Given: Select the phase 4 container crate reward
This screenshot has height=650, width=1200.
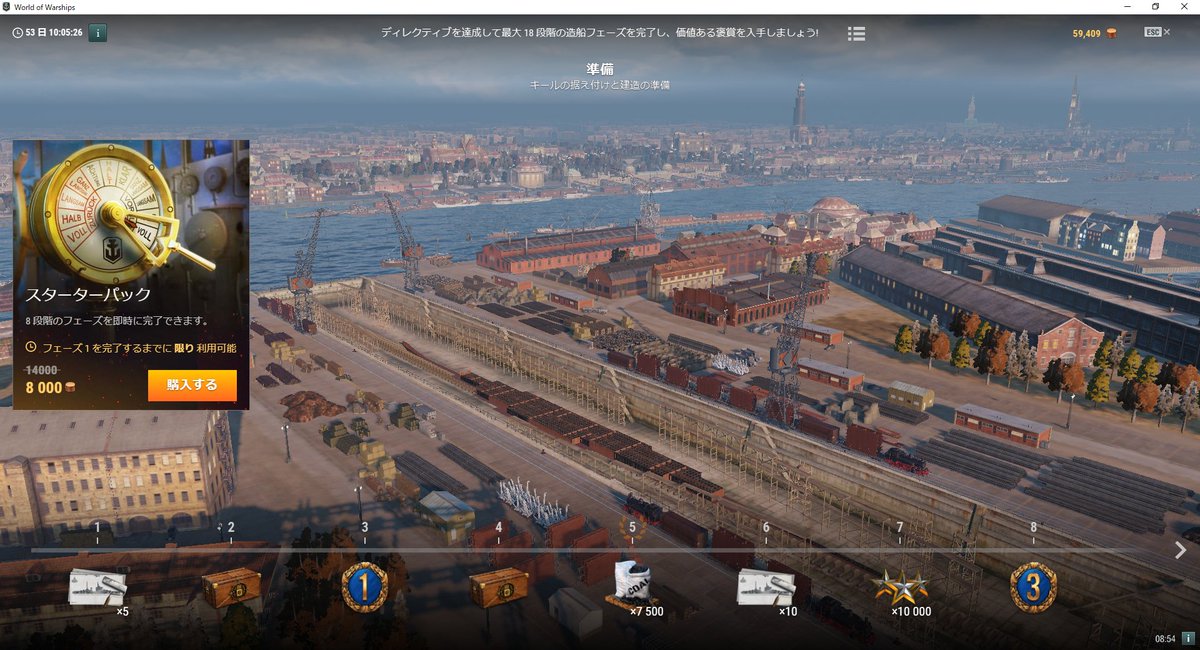Looking at the screenshot, I should pyautogui.click(x=499, y=587).
